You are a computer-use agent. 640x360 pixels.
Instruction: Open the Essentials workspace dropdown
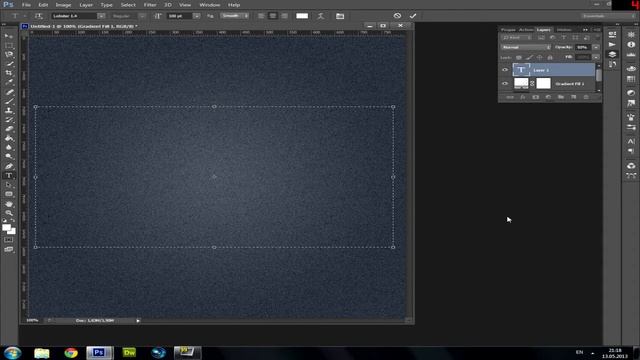[608, 16]
